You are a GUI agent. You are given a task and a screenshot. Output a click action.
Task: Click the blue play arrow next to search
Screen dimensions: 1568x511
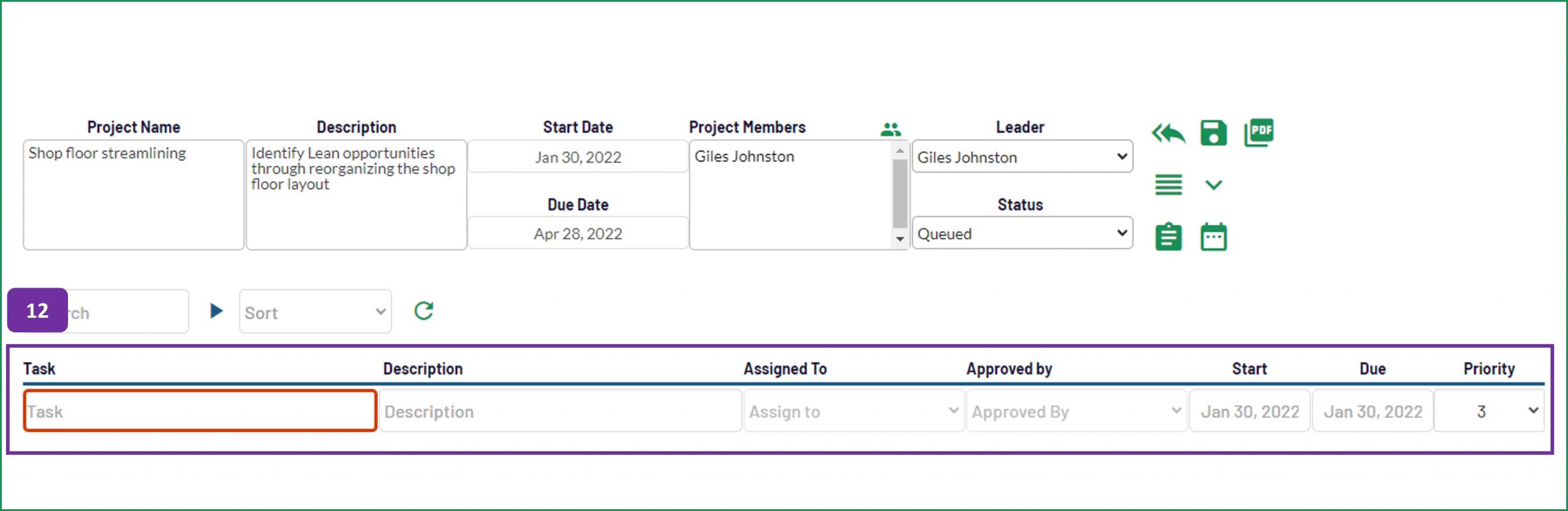pos(216,311)
